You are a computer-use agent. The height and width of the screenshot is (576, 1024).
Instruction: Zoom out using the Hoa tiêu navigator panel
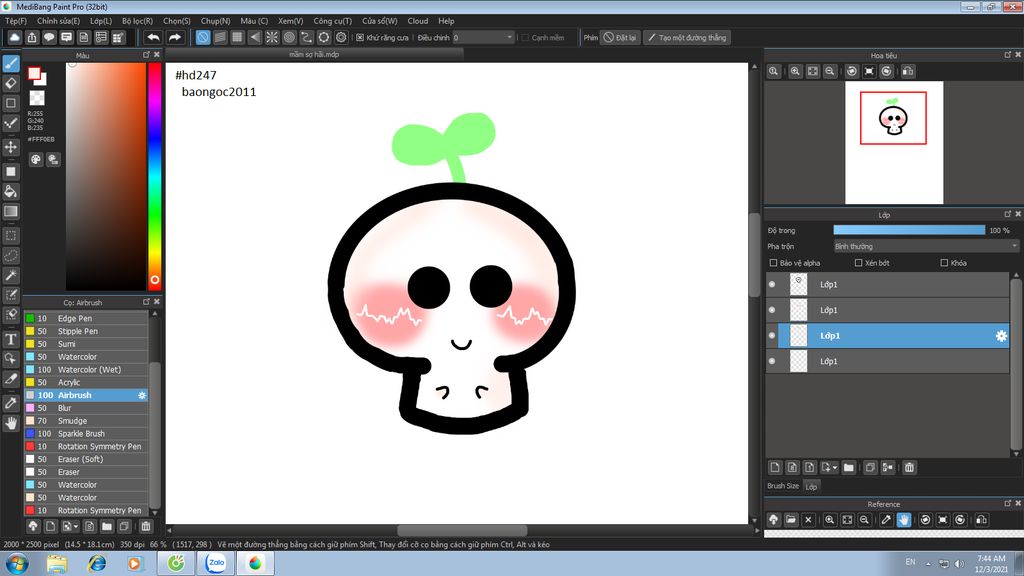point(829,71)
